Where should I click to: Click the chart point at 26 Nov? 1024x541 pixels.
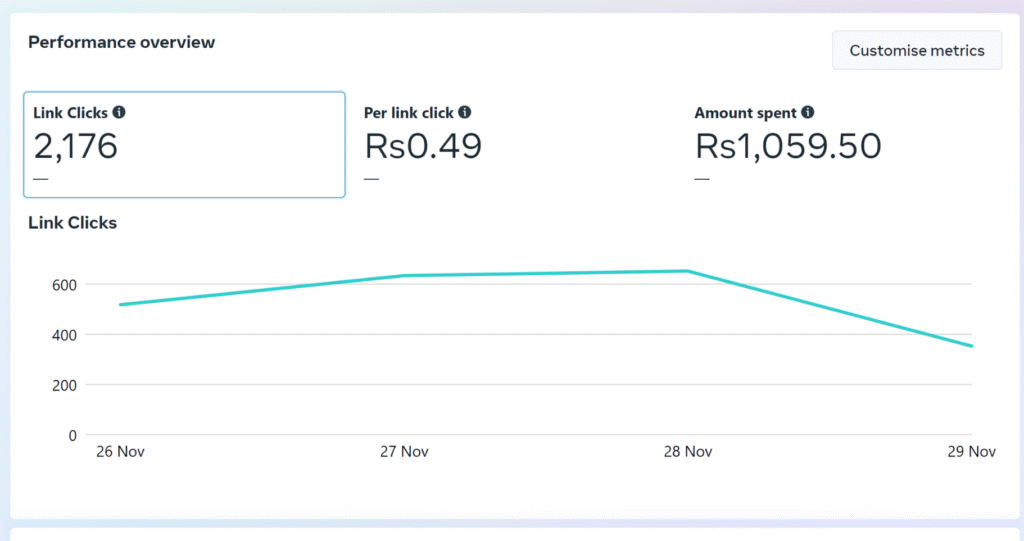click(120, 304)
